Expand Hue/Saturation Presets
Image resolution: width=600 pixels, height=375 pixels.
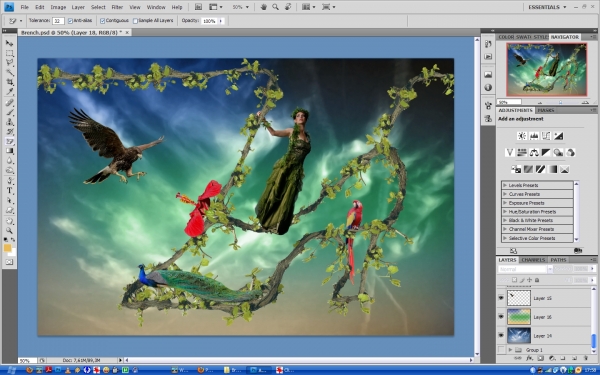click(505, 212)
